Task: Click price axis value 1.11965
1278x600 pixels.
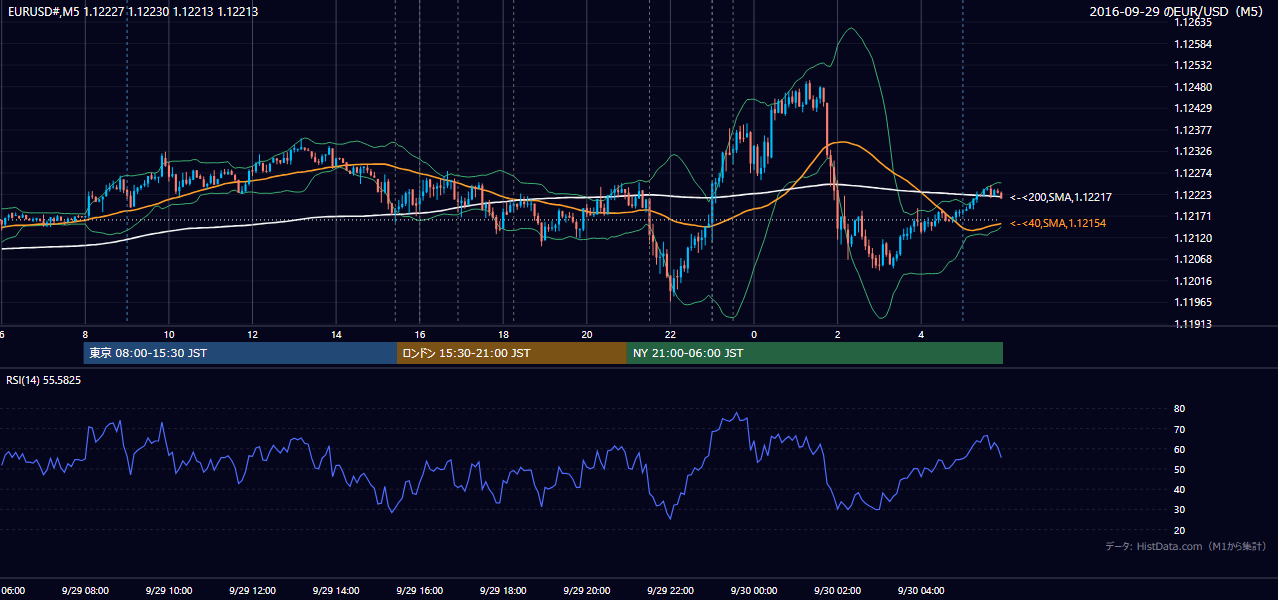Action: [1192, 302]
